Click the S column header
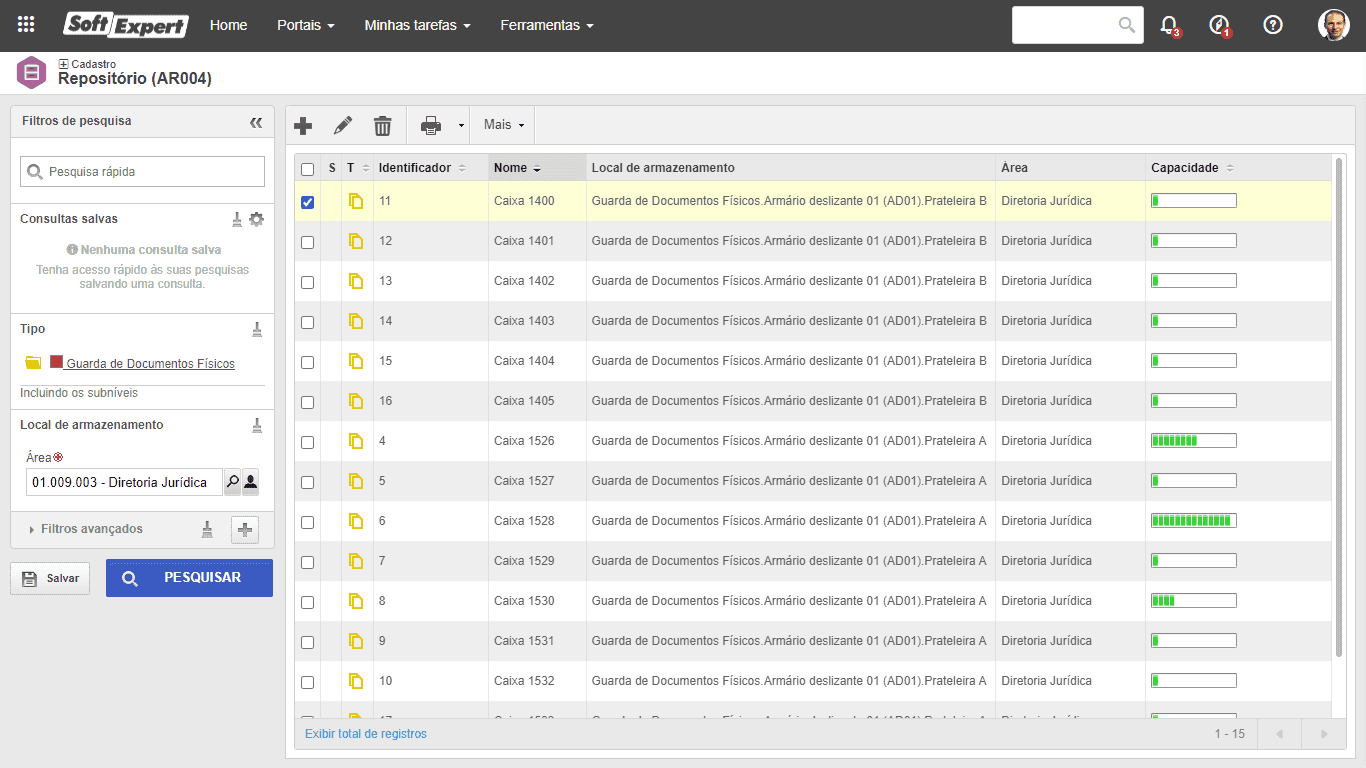This screenshot has height=768, width=1366. [332, 168]
